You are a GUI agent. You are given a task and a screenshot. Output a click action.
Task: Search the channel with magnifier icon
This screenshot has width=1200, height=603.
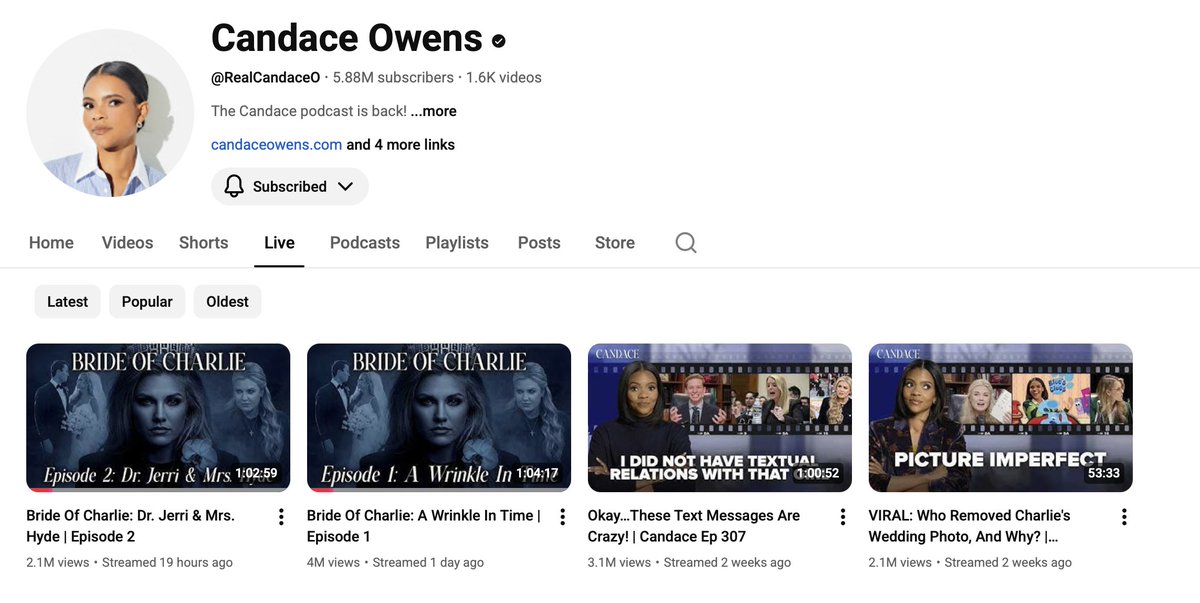point(685,243)
